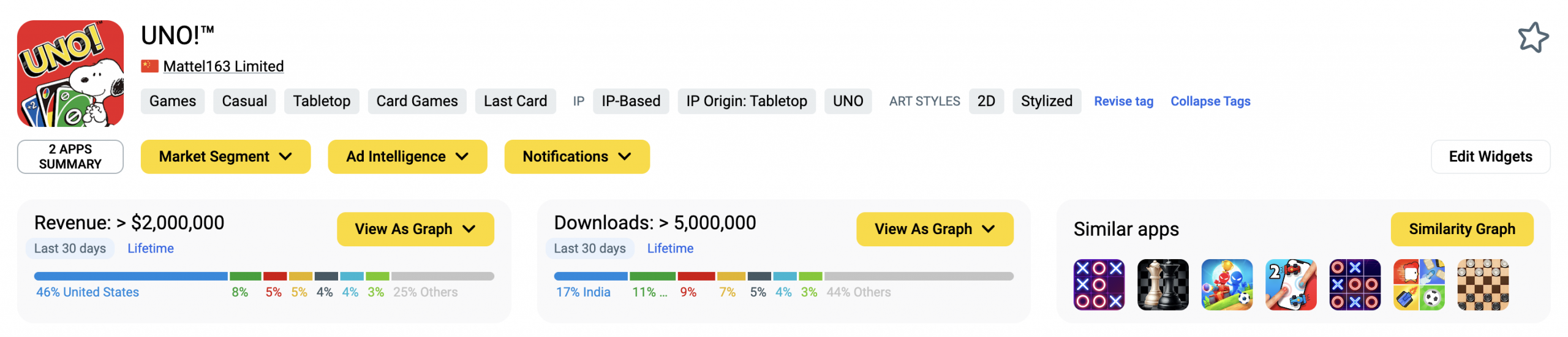The height and width of the screenshot is (337, 1568).
Task: Open the UNO! app icon
Action: (x=70, y=74)
